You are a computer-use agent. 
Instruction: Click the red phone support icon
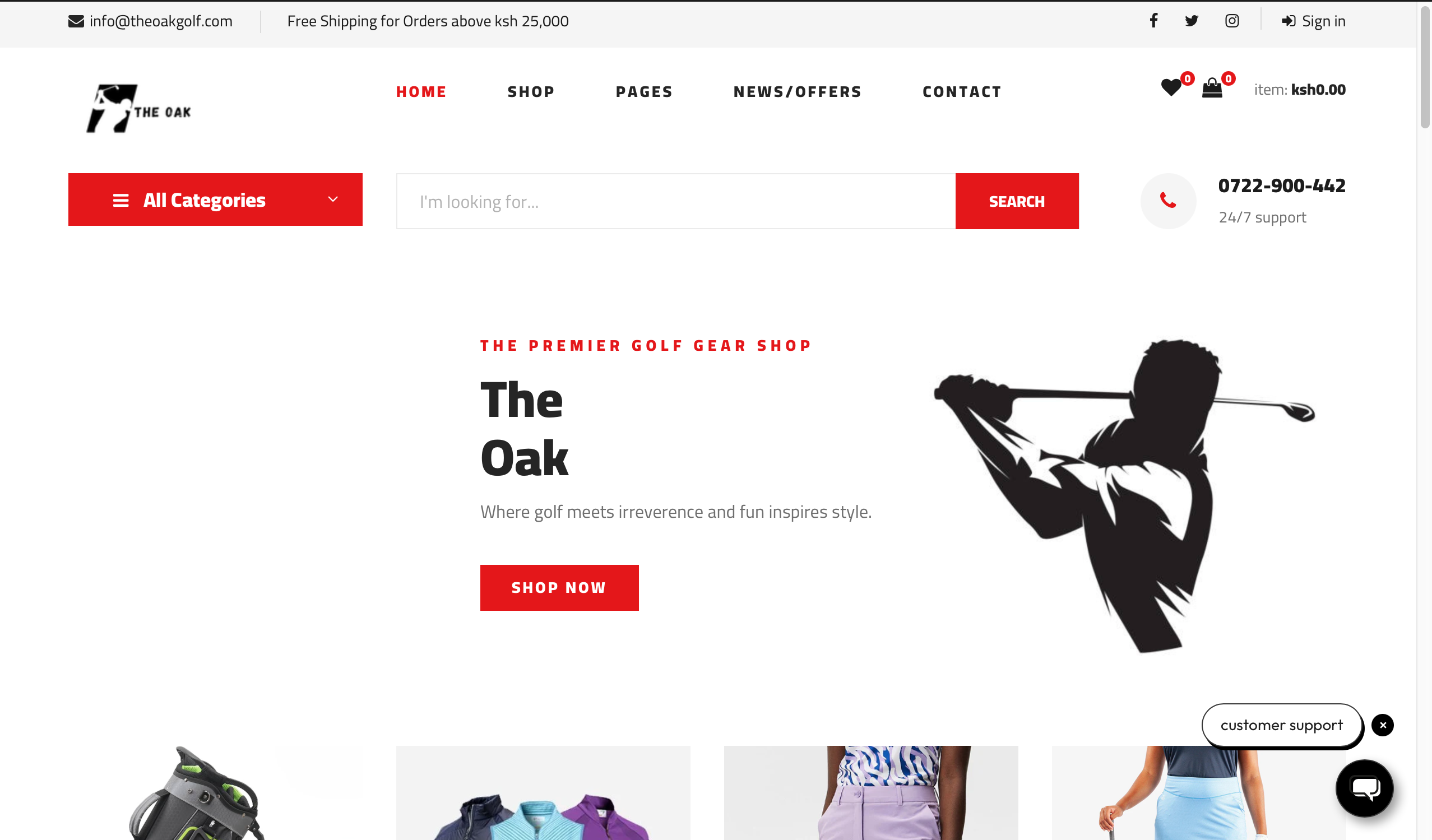[x=1169, y=201]
